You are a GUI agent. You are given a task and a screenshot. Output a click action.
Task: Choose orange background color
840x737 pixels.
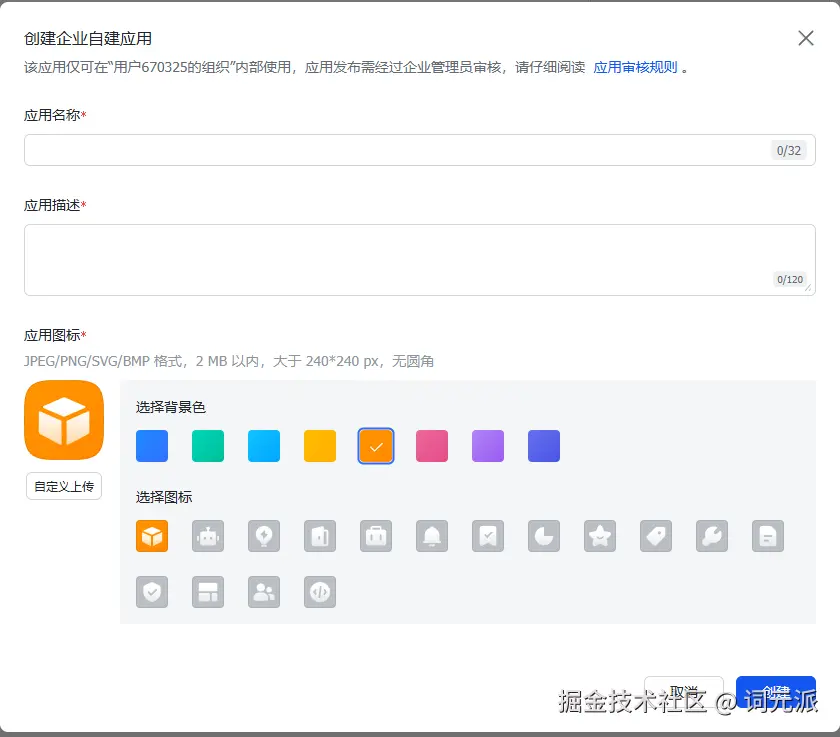[x=376, y=446]
